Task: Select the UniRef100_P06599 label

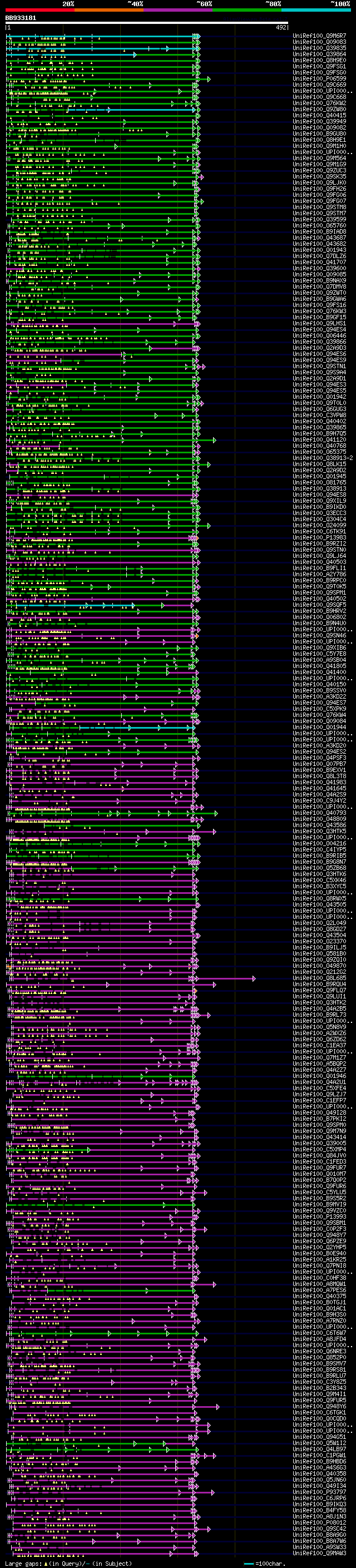Action: pyautogui.click(x=319, y=78)
